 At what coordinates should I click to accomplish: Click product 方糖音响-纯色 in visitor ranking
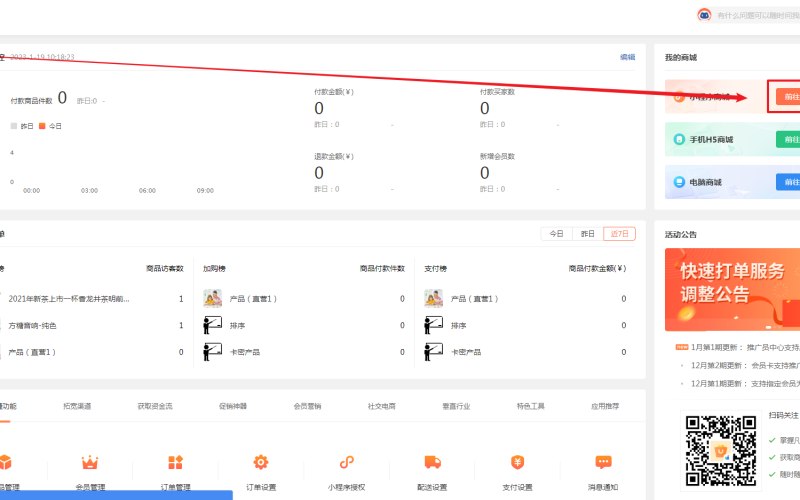pyautogui.click(x=32, y=326)
